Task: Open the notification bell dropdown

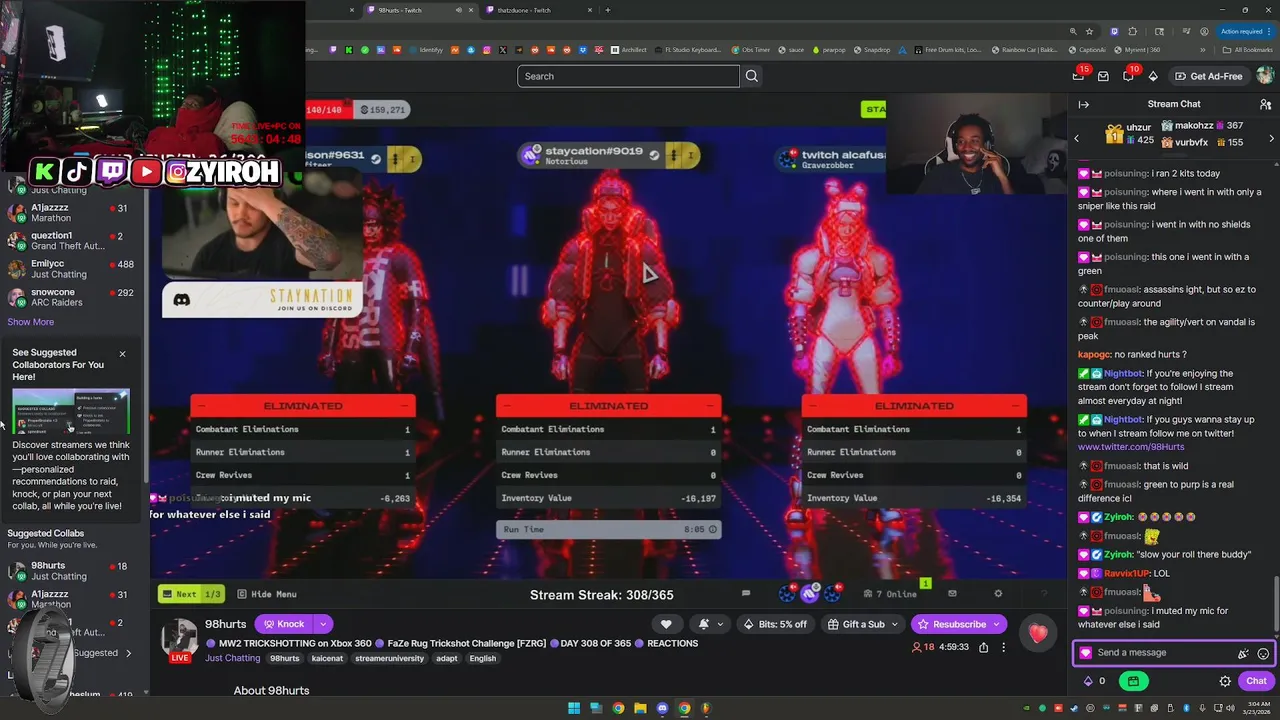Action: tap(710, 624)
